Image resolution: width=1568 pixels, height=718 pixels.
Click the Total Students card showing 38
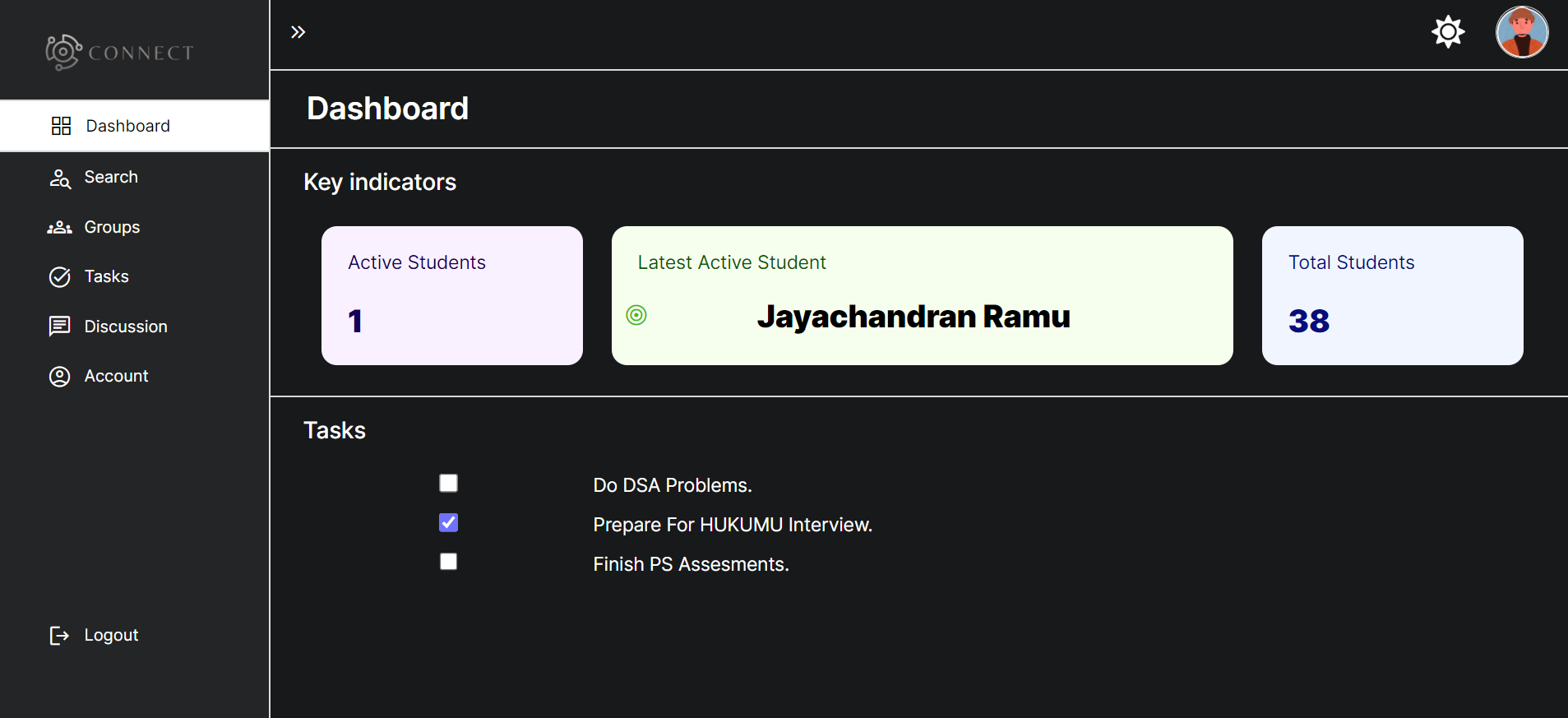[x=1391, y=295]
